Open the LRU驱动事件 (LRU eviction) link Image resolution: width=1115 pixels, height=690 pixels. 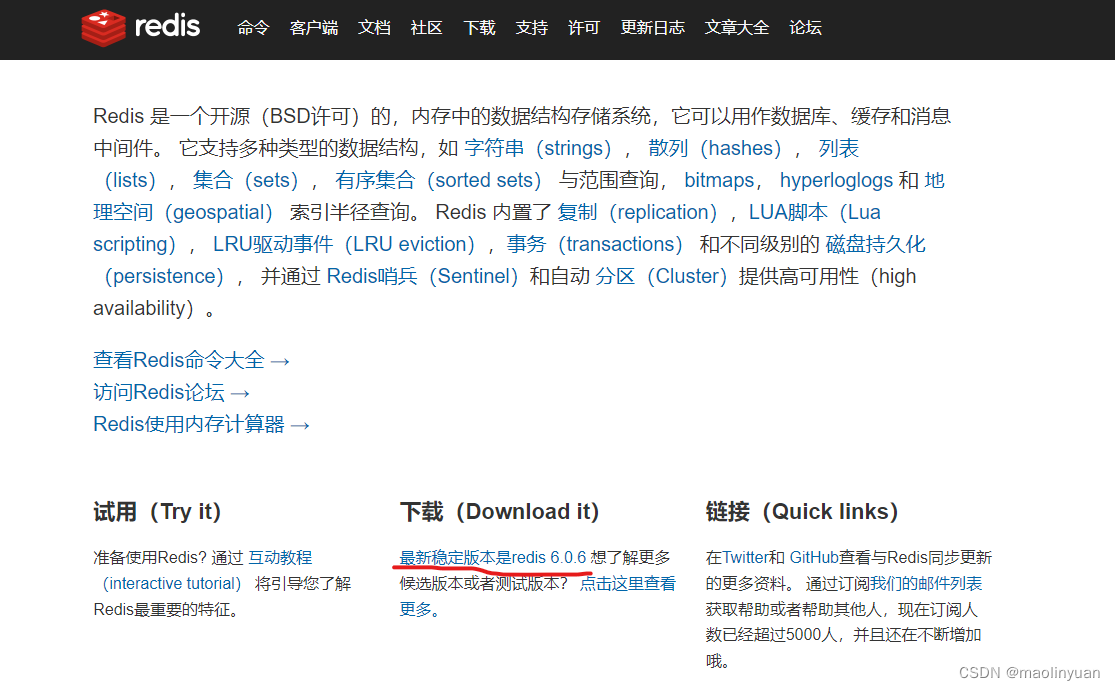[x=344, y=244]
